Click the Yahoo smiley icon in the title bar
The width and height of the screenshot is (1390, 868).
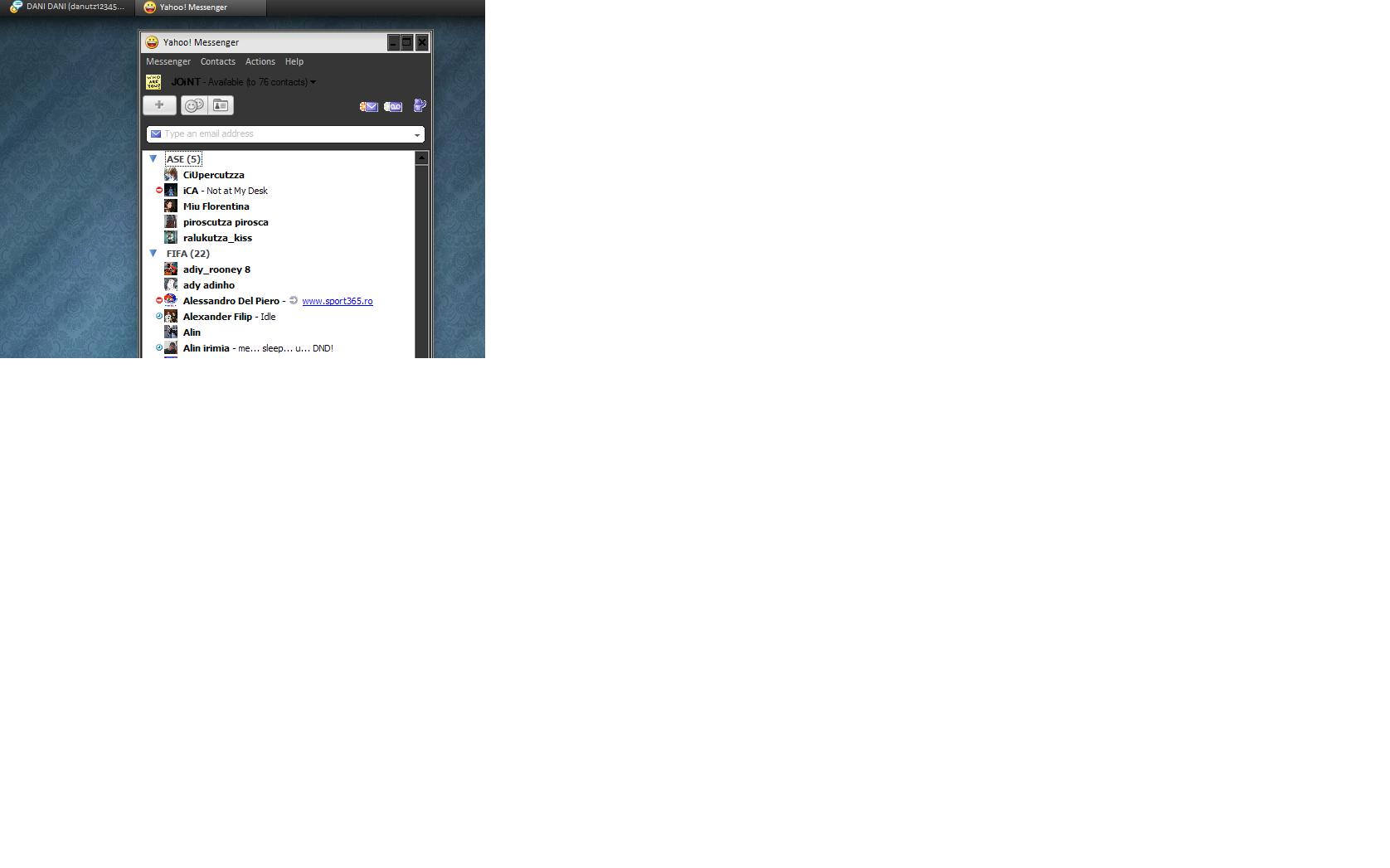tap(152, 42)
